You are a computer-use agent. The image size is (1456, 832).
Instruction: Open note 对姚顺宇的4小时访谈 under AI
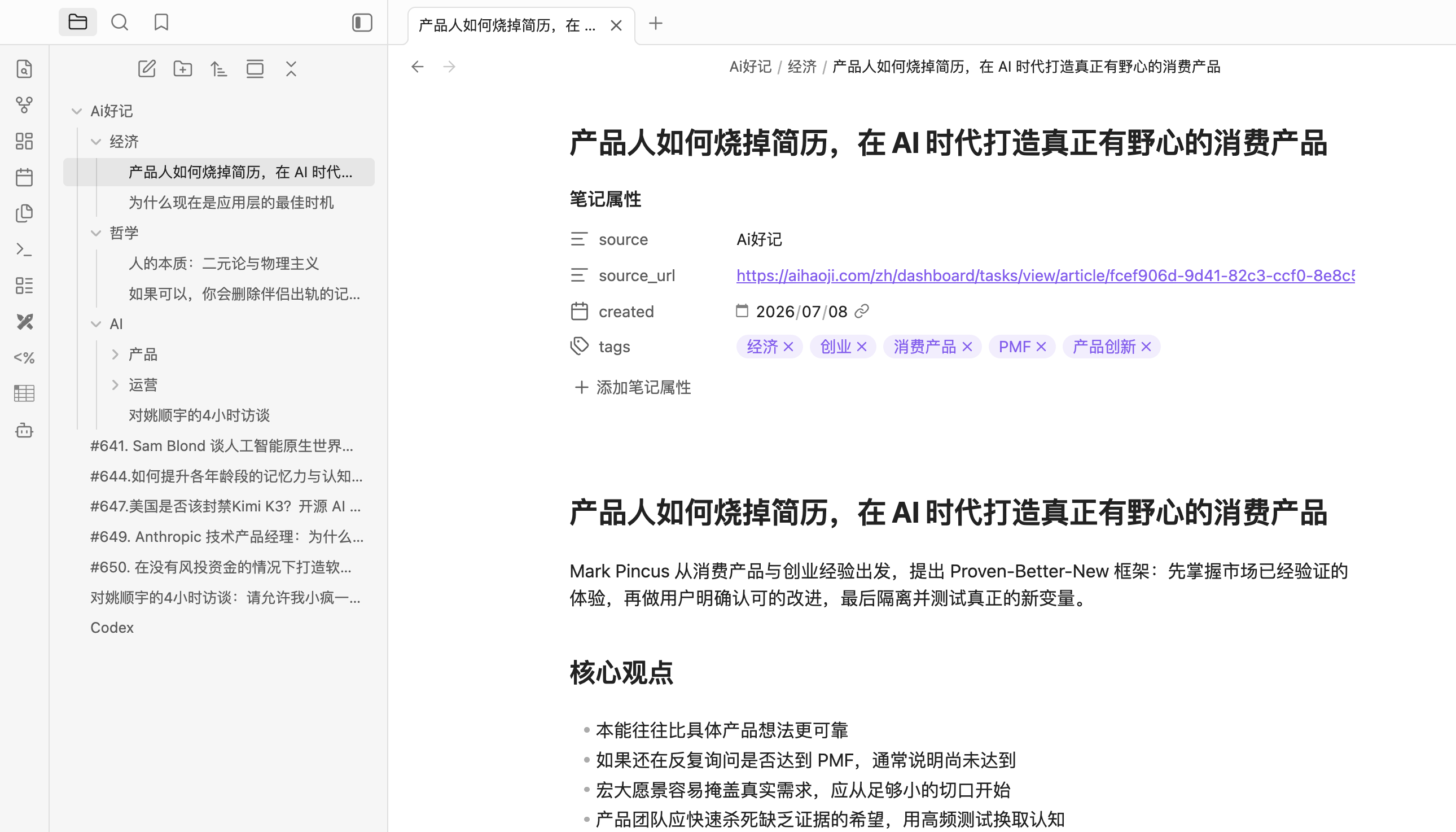199,415
